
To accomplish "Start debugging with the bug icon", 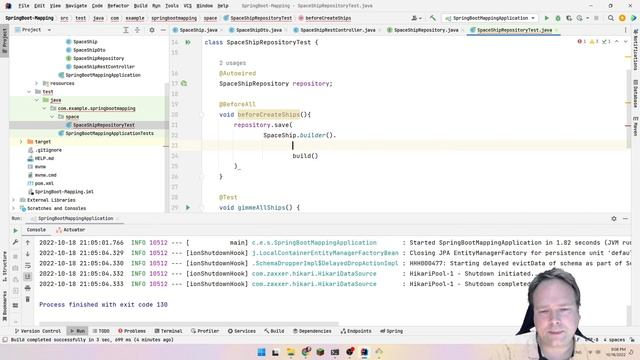I will pos(558,18).
